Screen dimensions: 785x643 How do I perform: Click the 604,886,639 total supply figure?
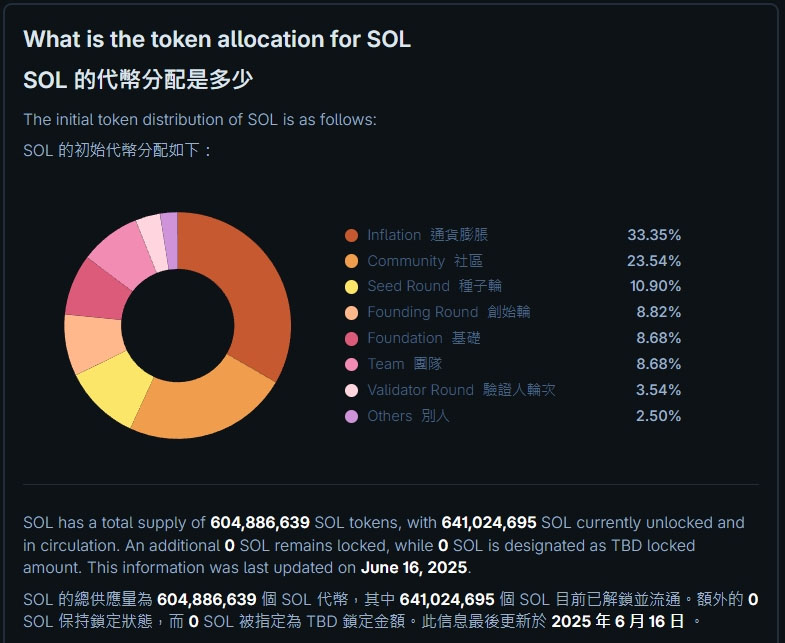pyautogui.click(x=261, y=523)
